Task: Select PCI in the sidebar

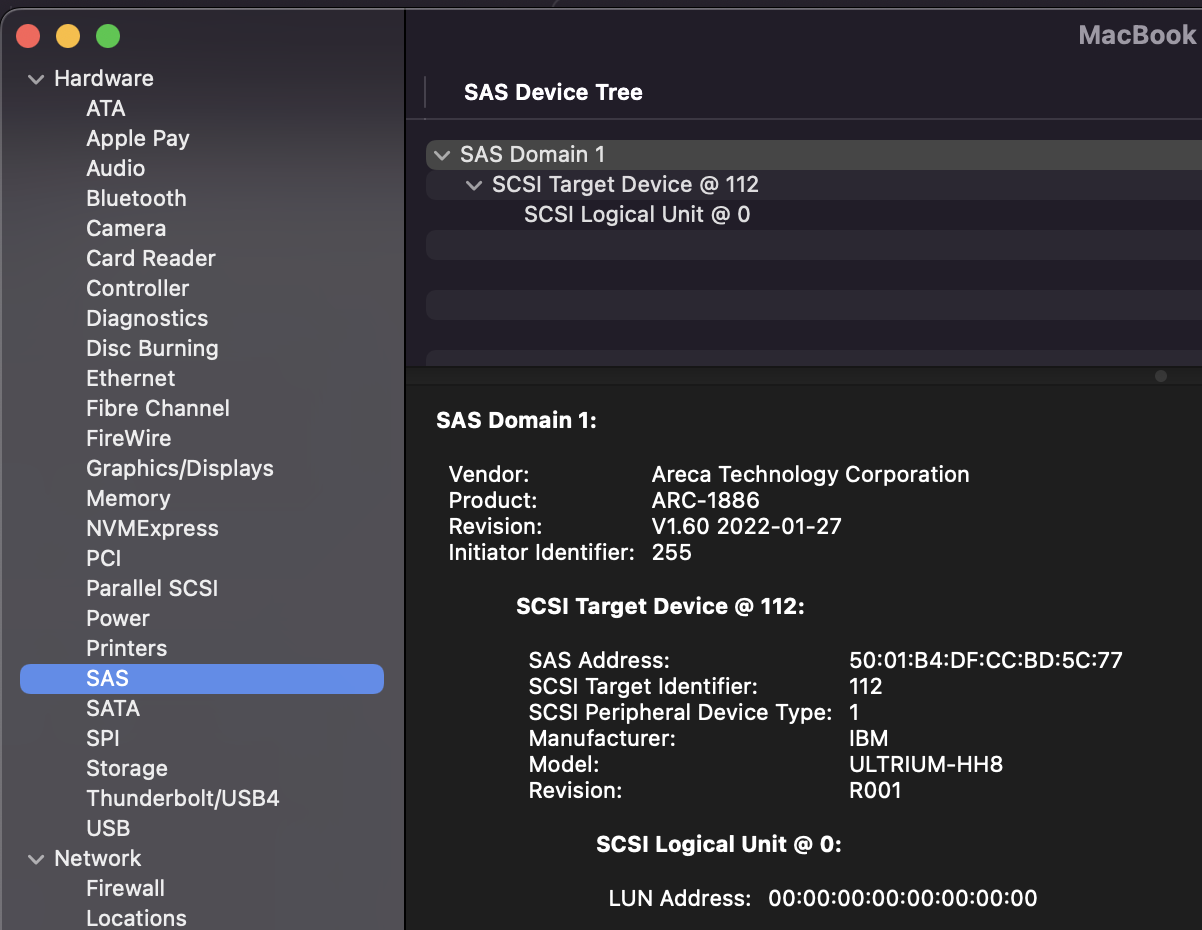Action: pos(103,558)
